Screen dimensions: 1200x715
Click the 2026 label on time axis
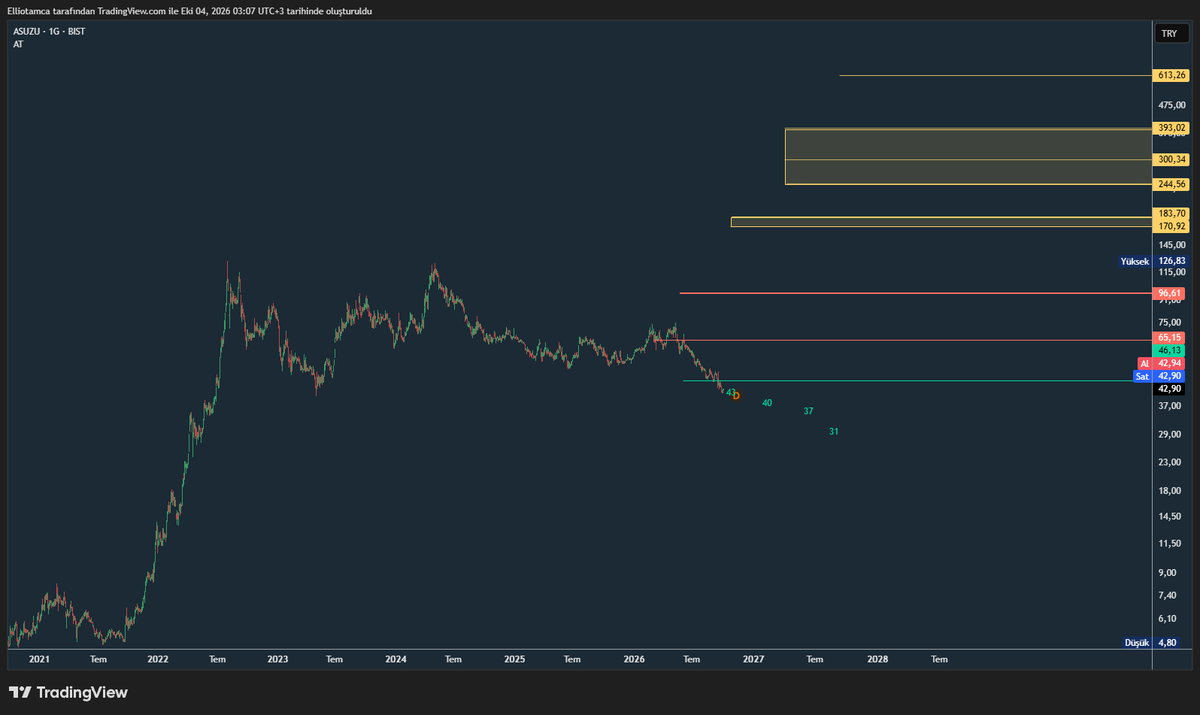634,660
